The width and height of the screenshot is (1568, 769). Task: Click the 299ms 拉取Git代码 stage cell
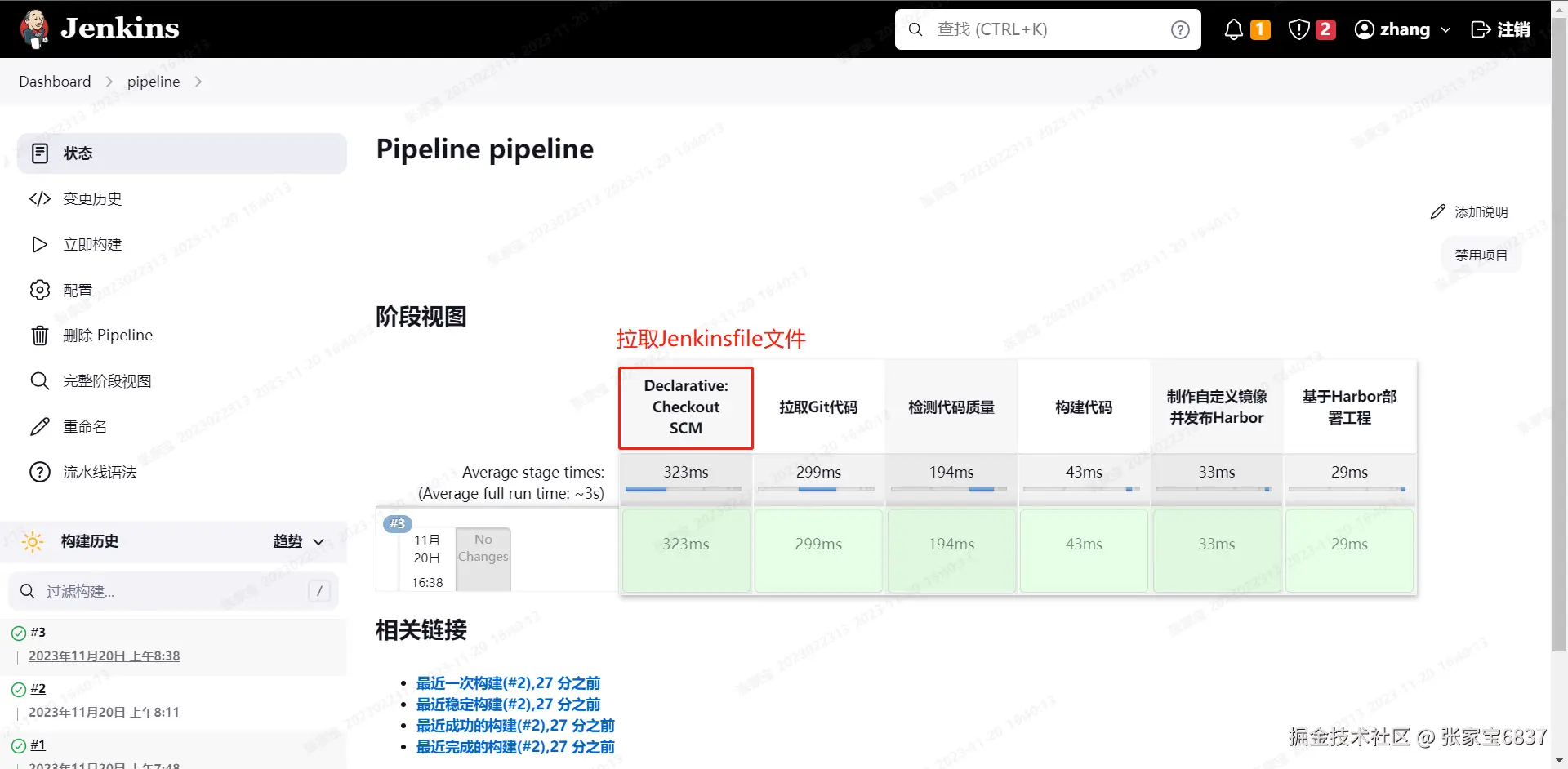[x=818, y=551]
